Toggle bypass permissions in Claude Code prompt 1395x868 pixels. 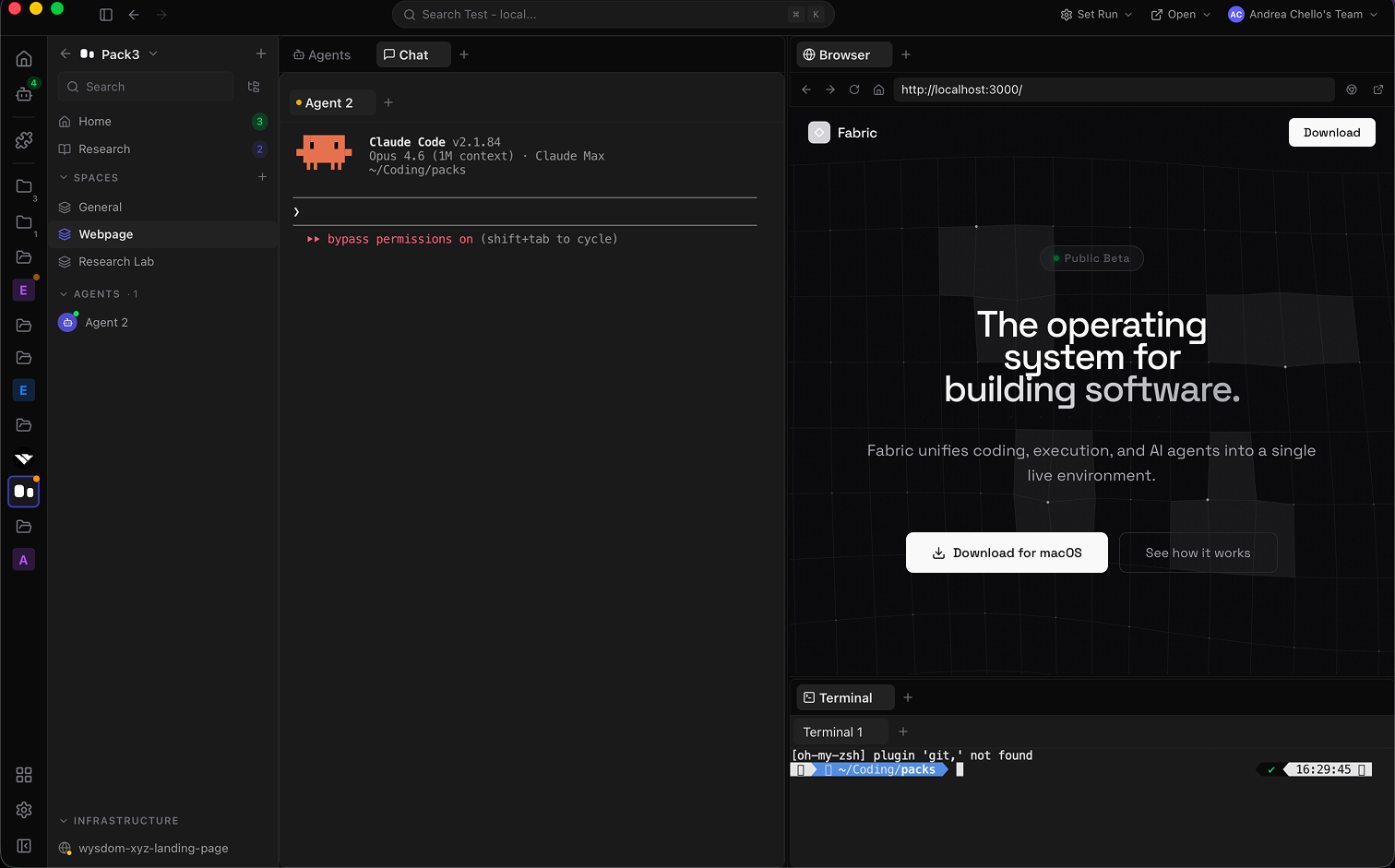pos(397,239)
